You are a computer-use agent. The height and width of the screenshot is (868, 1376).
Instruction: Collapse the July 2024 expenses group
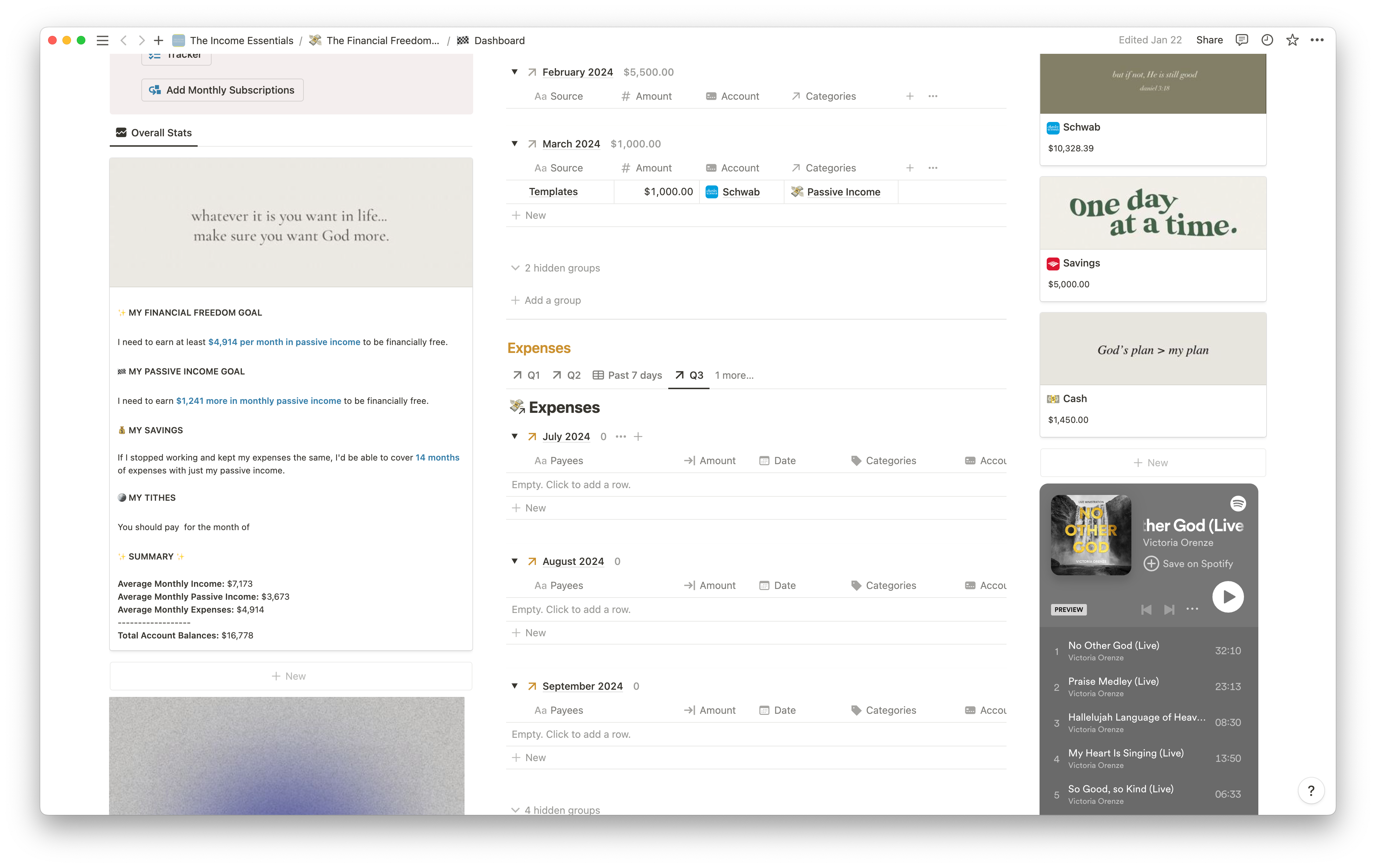514,437
